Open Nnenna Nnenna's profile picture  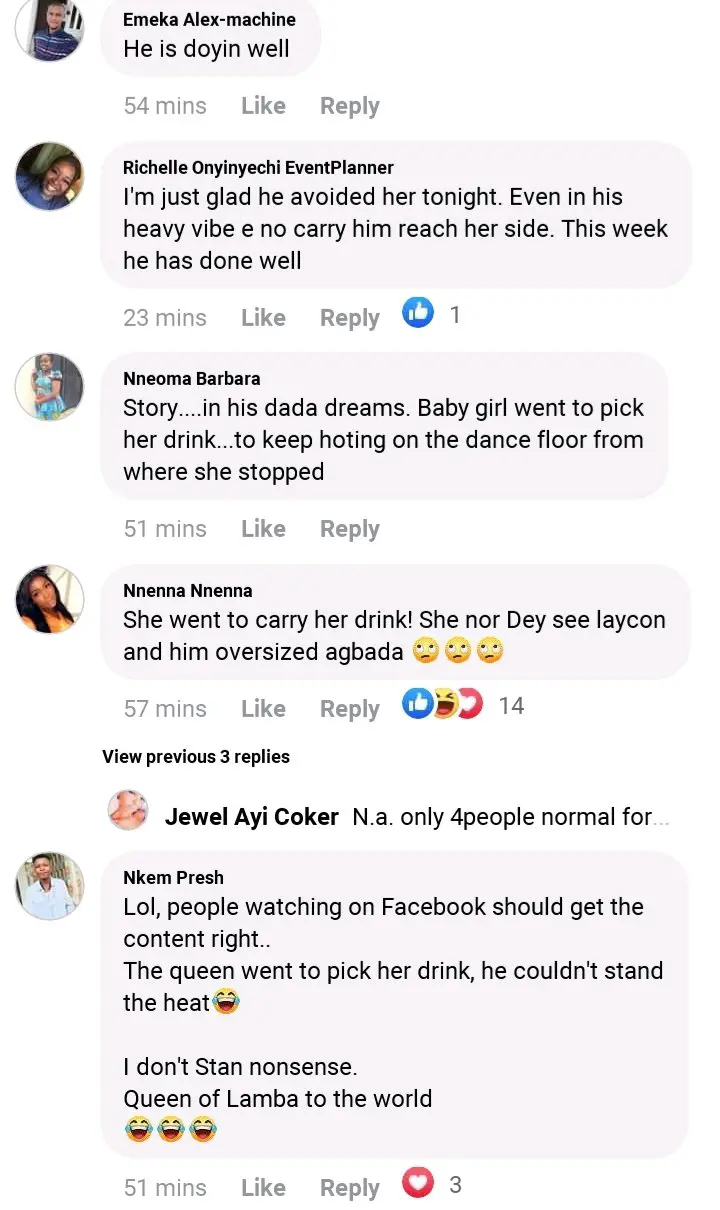(49, 598)
